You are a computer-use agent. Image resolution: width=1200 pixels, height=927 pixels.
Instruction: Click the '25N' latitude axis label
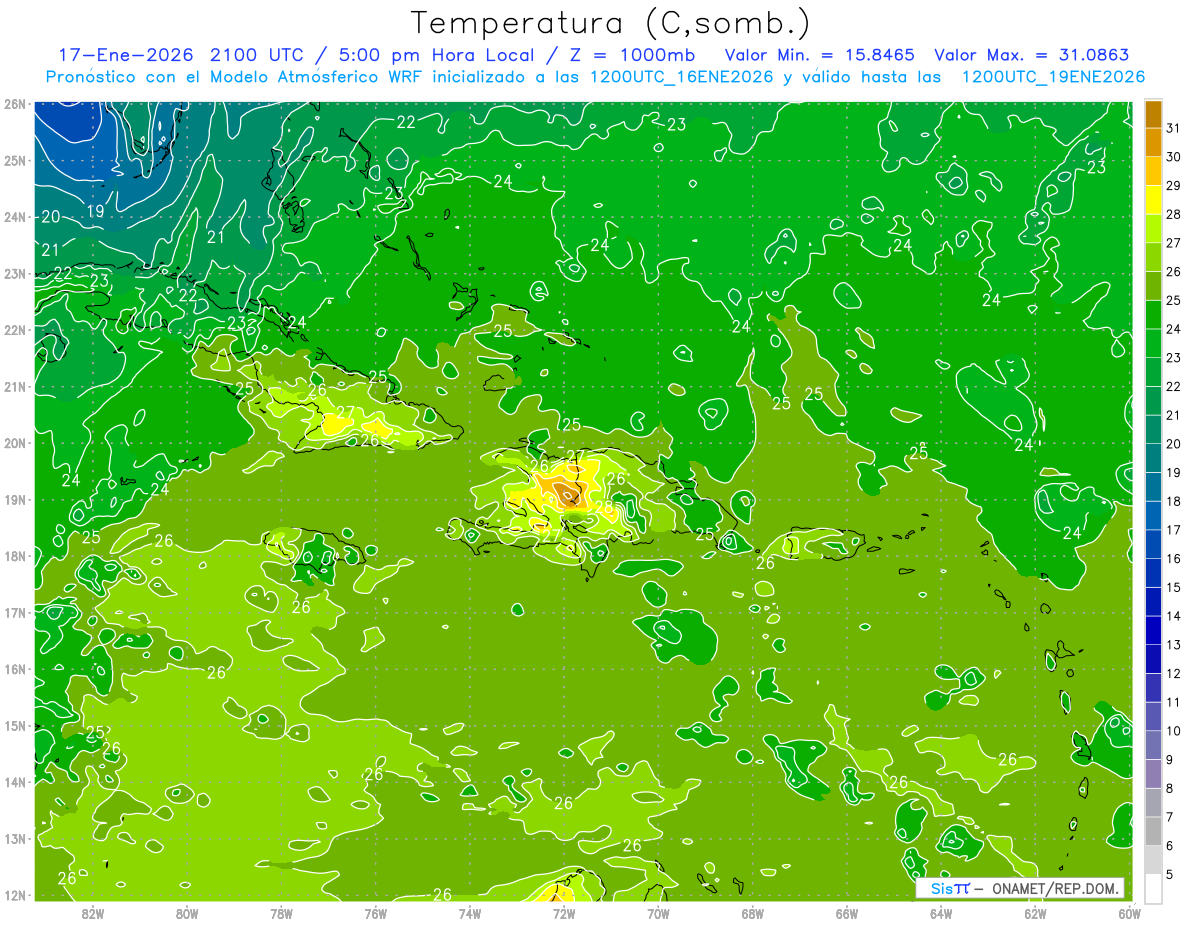coord(15,160)
